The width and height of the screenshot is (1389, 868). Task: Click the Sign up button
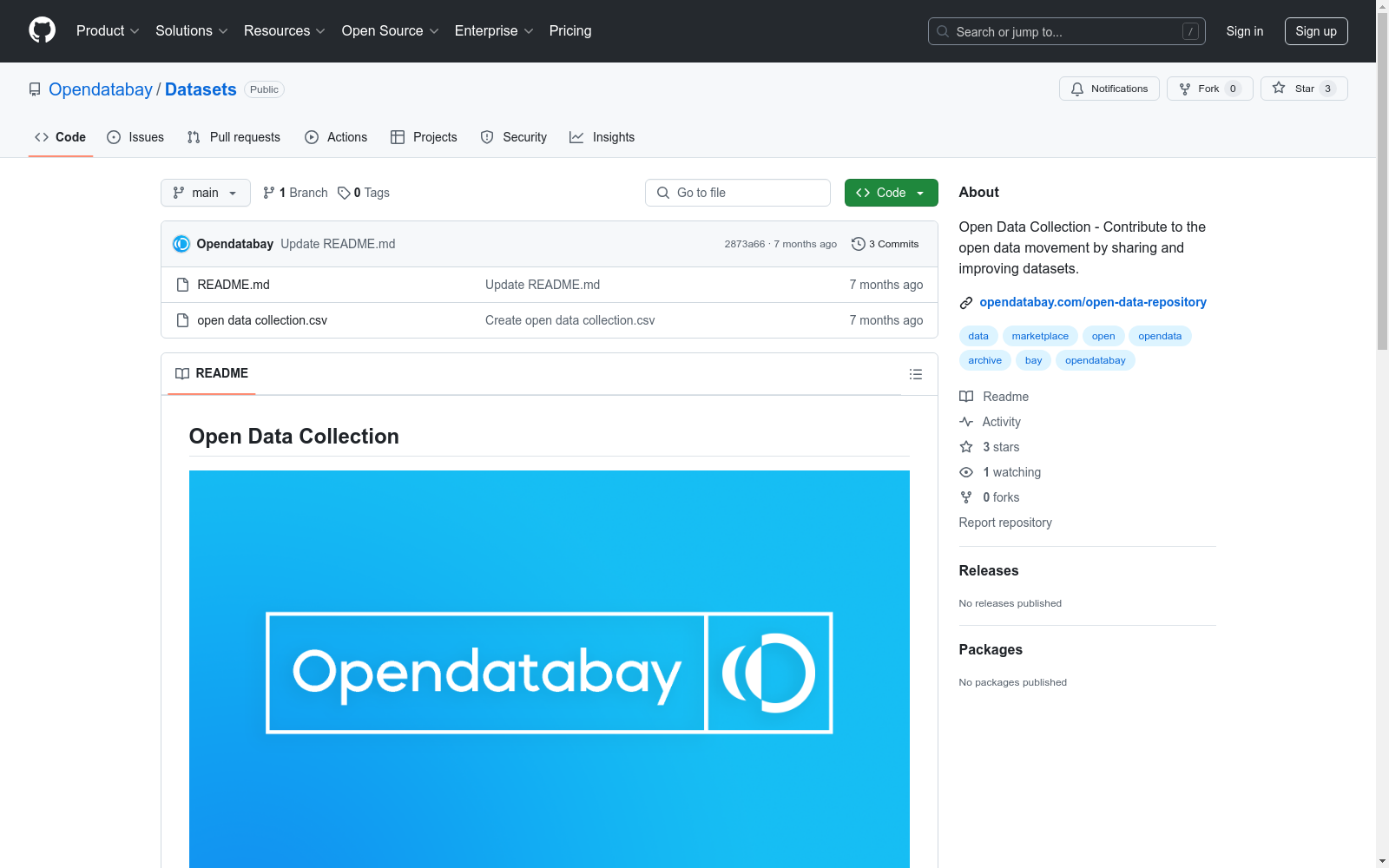point(1316,31)
